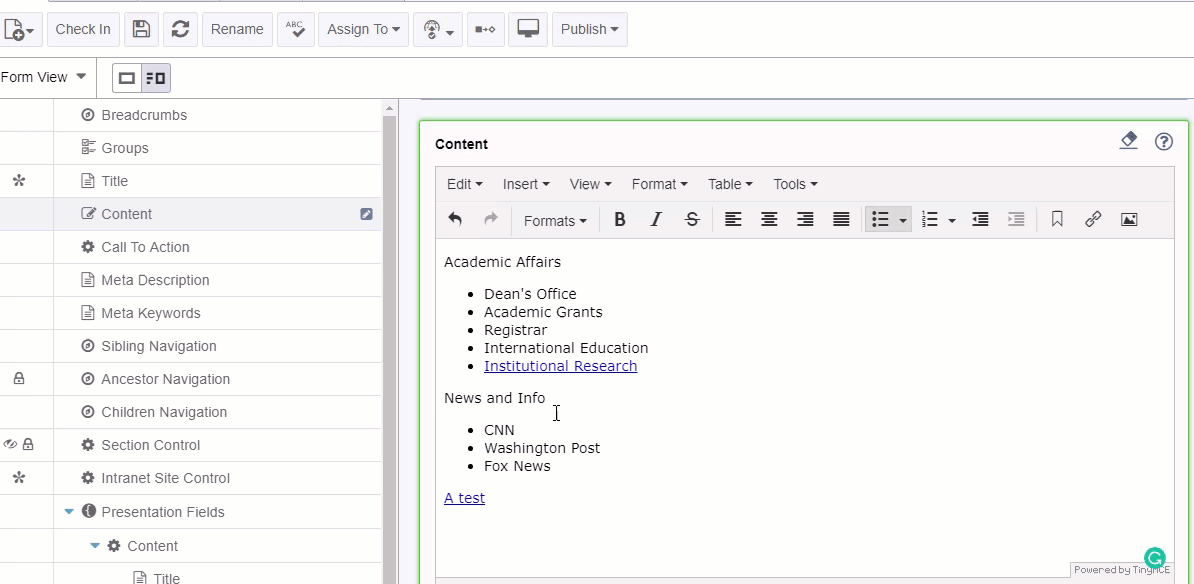Select the Intranet Site Control field
The image size is (1194, 584).
click(x=165, y=478)
